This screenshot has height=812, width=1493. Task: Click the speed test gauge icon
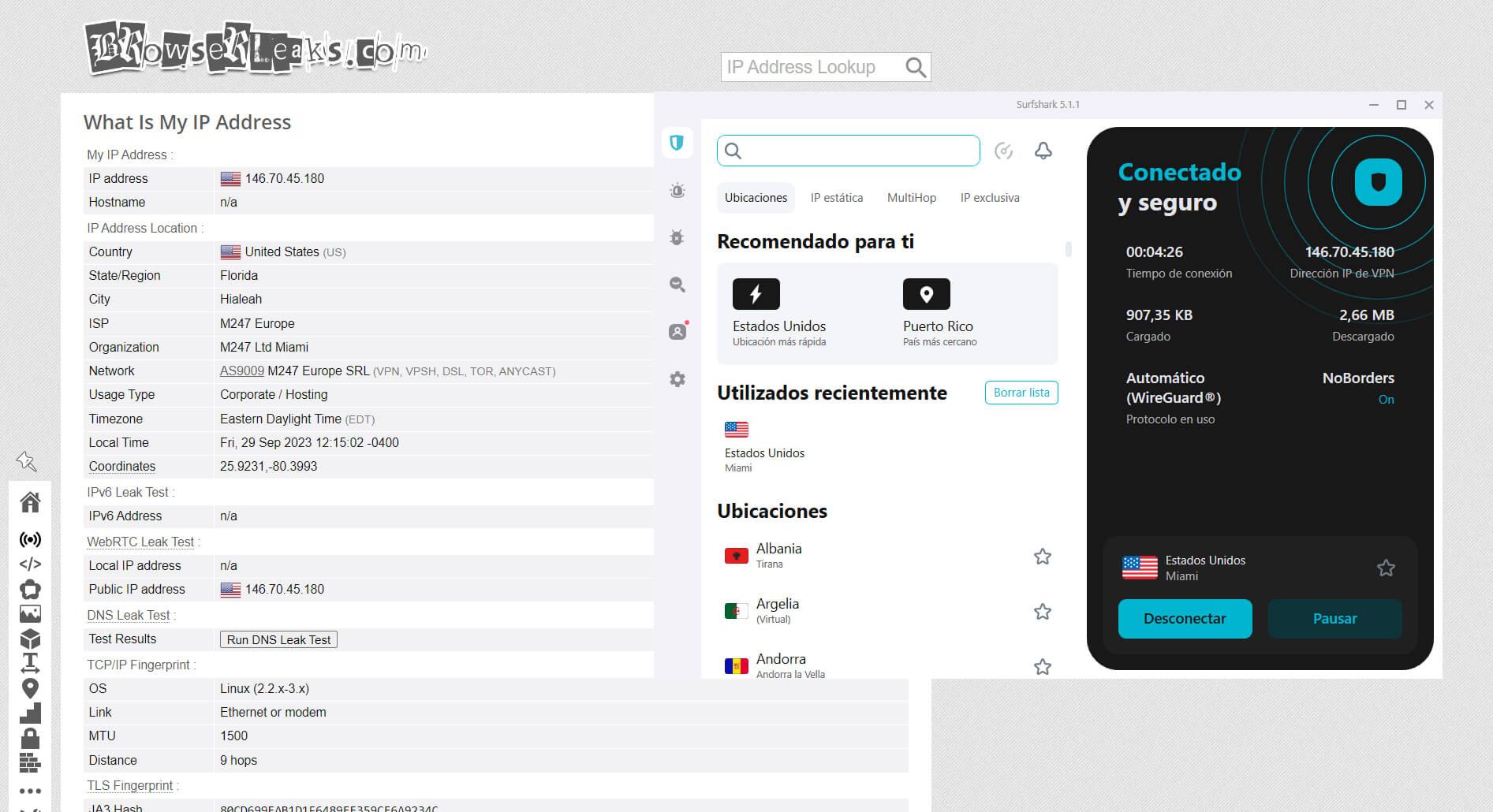click(x=1003, y=151)
